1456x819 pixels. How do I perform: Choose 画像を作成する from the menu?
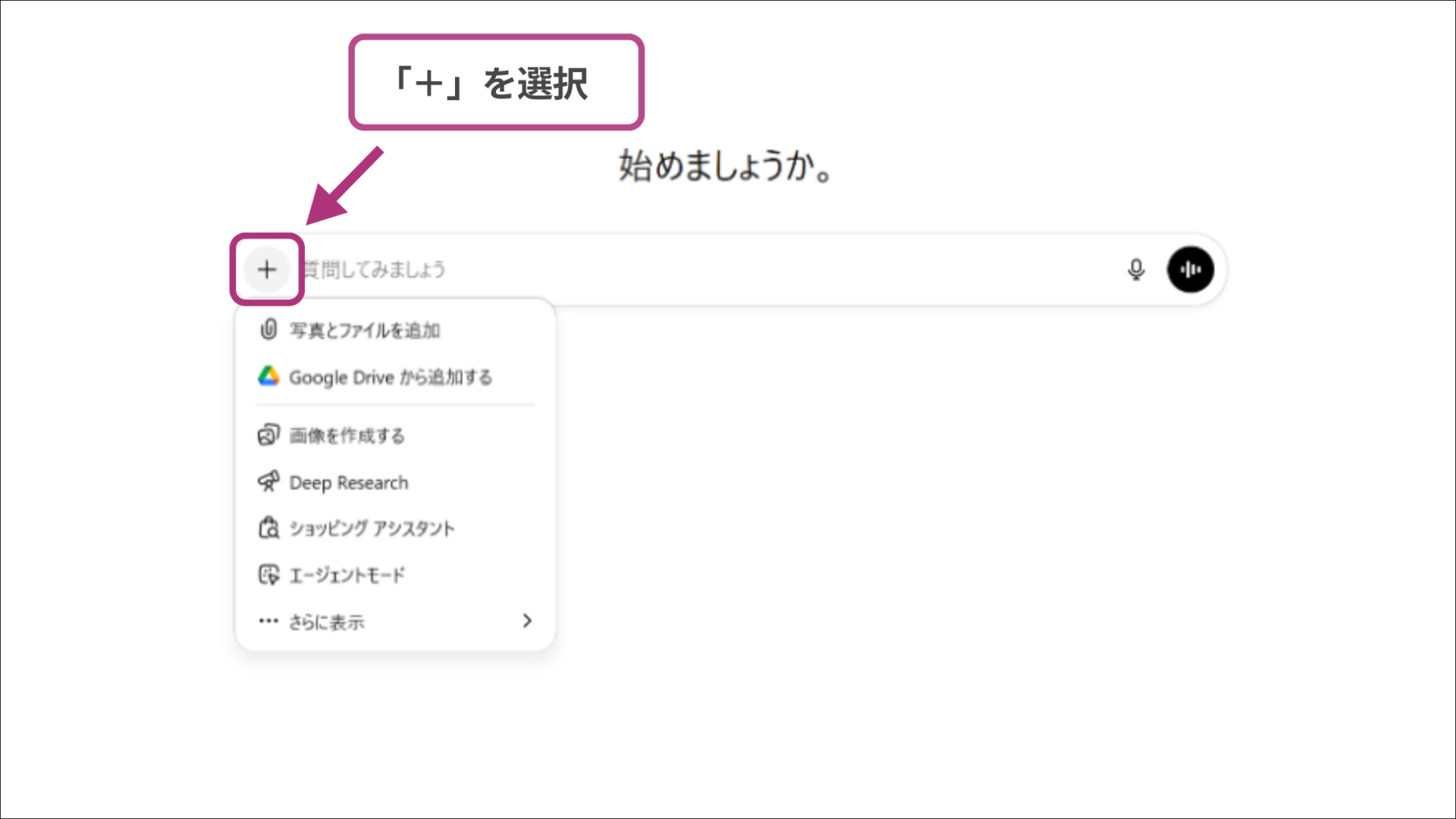click(347, 435)
